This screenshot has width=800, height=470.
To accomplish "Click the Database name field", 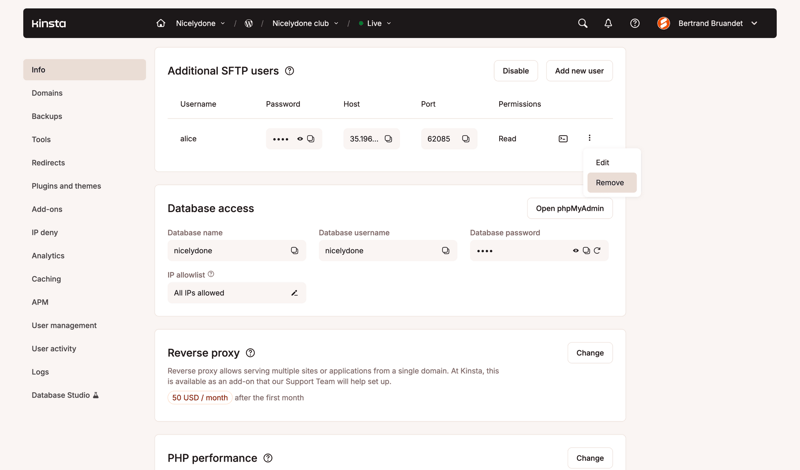I will point(228,251).
